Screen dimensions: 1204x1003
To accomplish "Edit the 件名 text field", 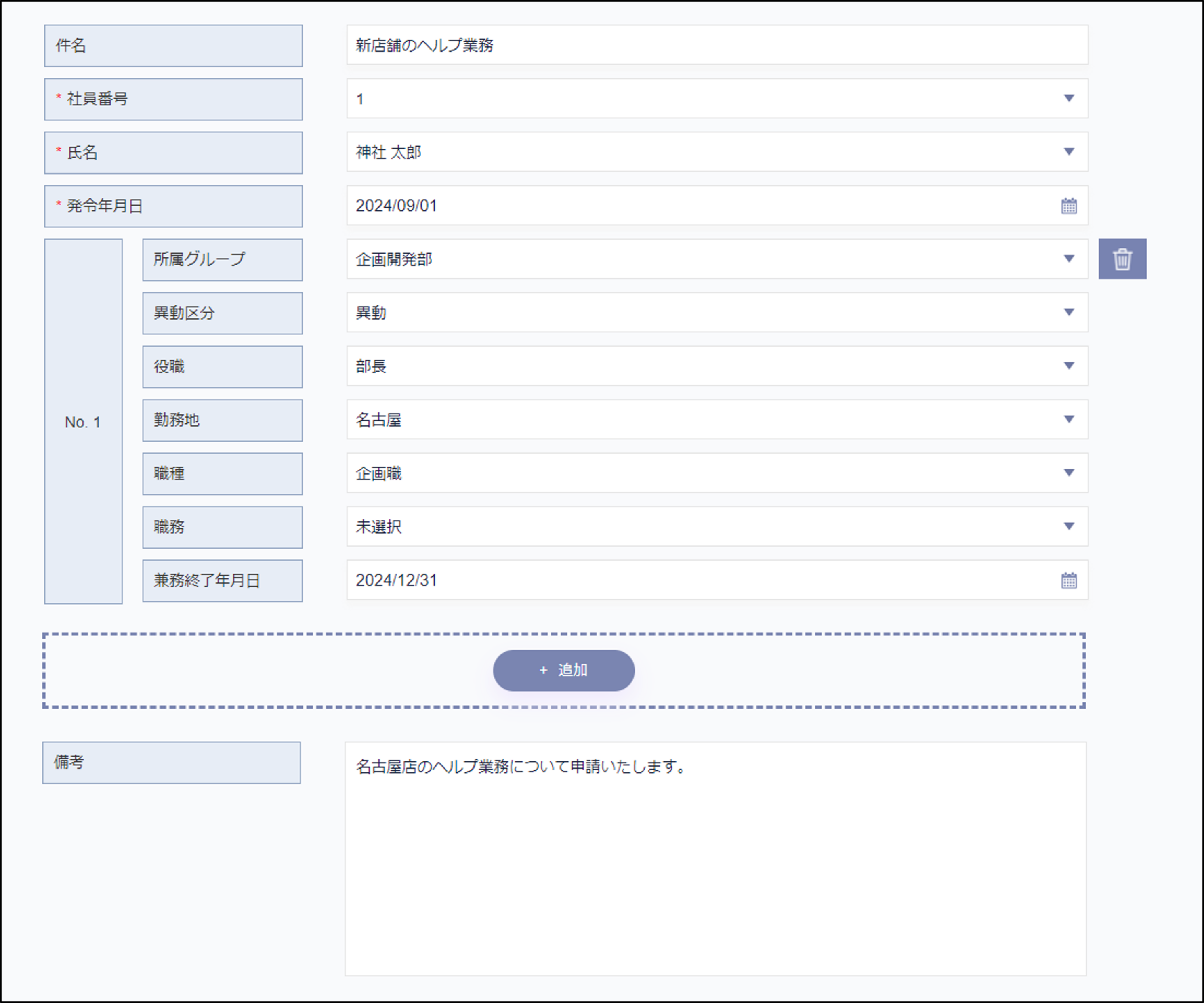I will [x=717, y=45].
